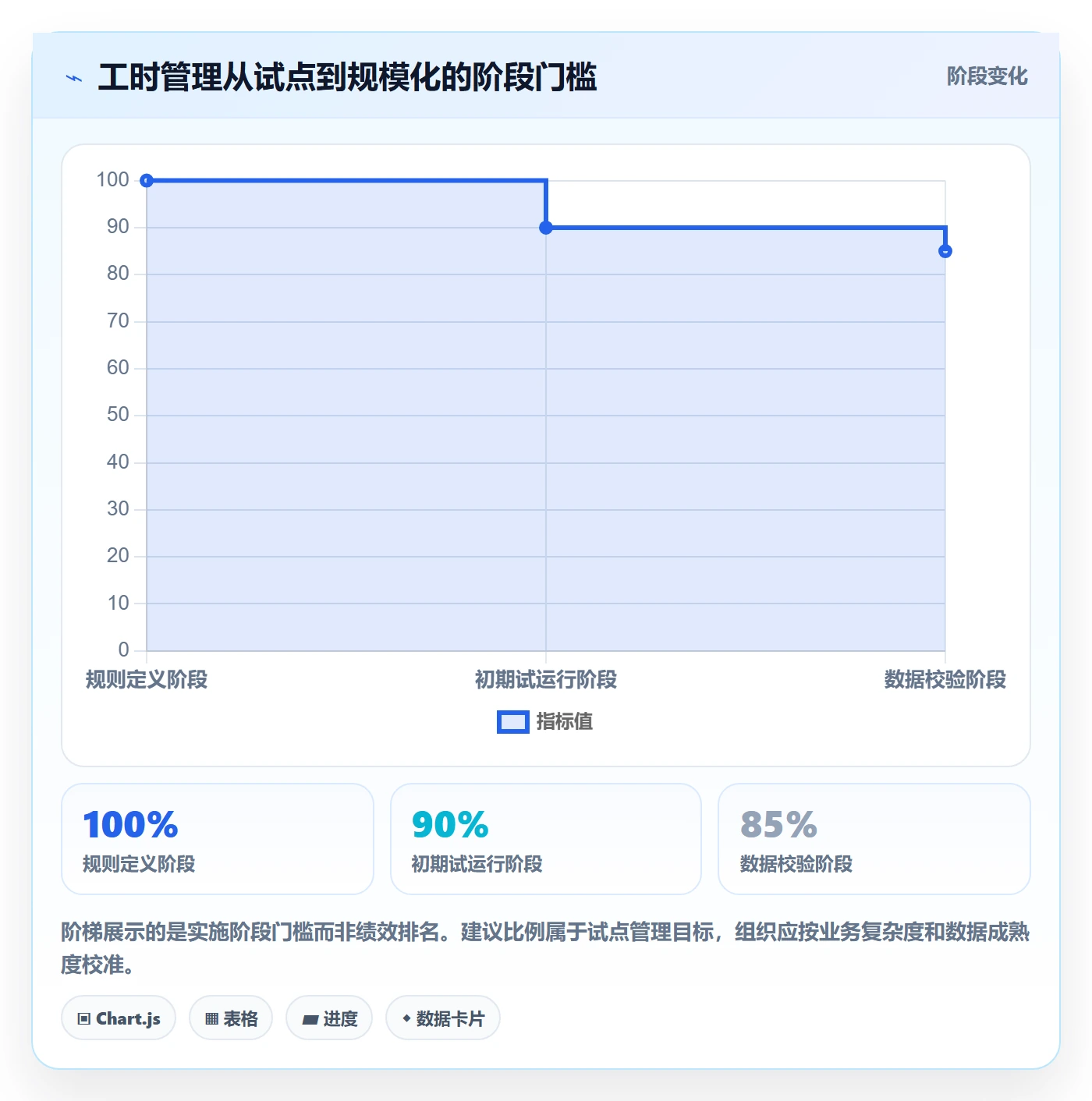Viewport: 1092px width, 1101px height.
Task: Click the 指标值 legend label
Action: pyautogui.click(x=565, y=722)
